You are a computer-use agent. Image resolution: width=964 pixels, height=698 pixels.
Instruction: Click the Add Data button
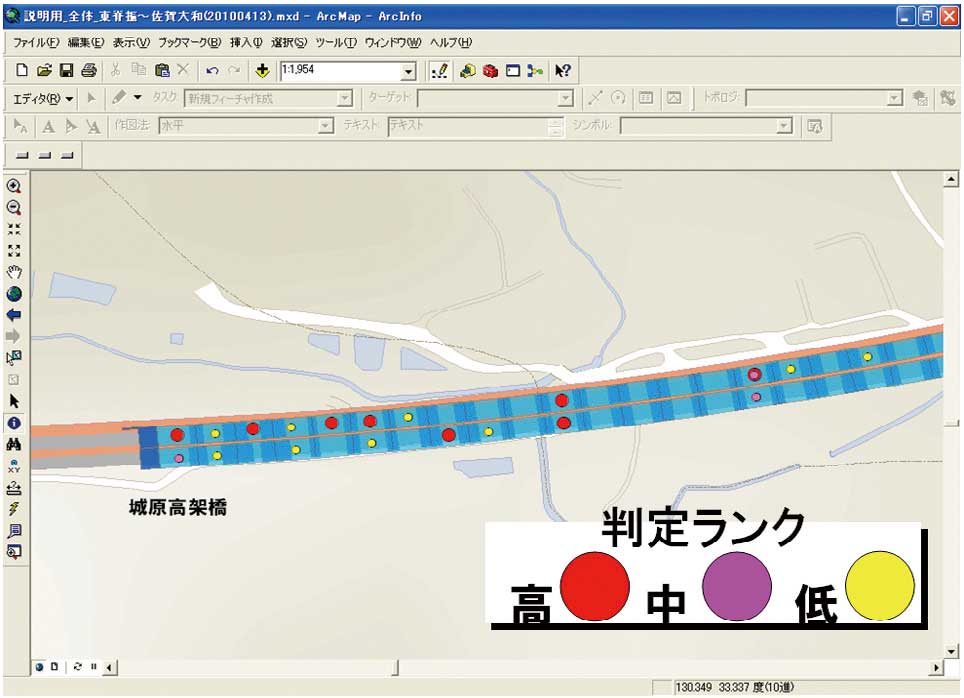click(263, 70)
